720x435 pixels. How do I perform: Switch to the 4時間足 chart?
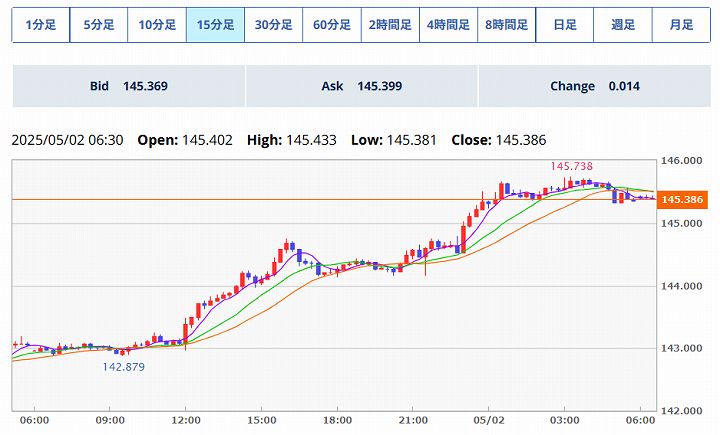(449, 25)
